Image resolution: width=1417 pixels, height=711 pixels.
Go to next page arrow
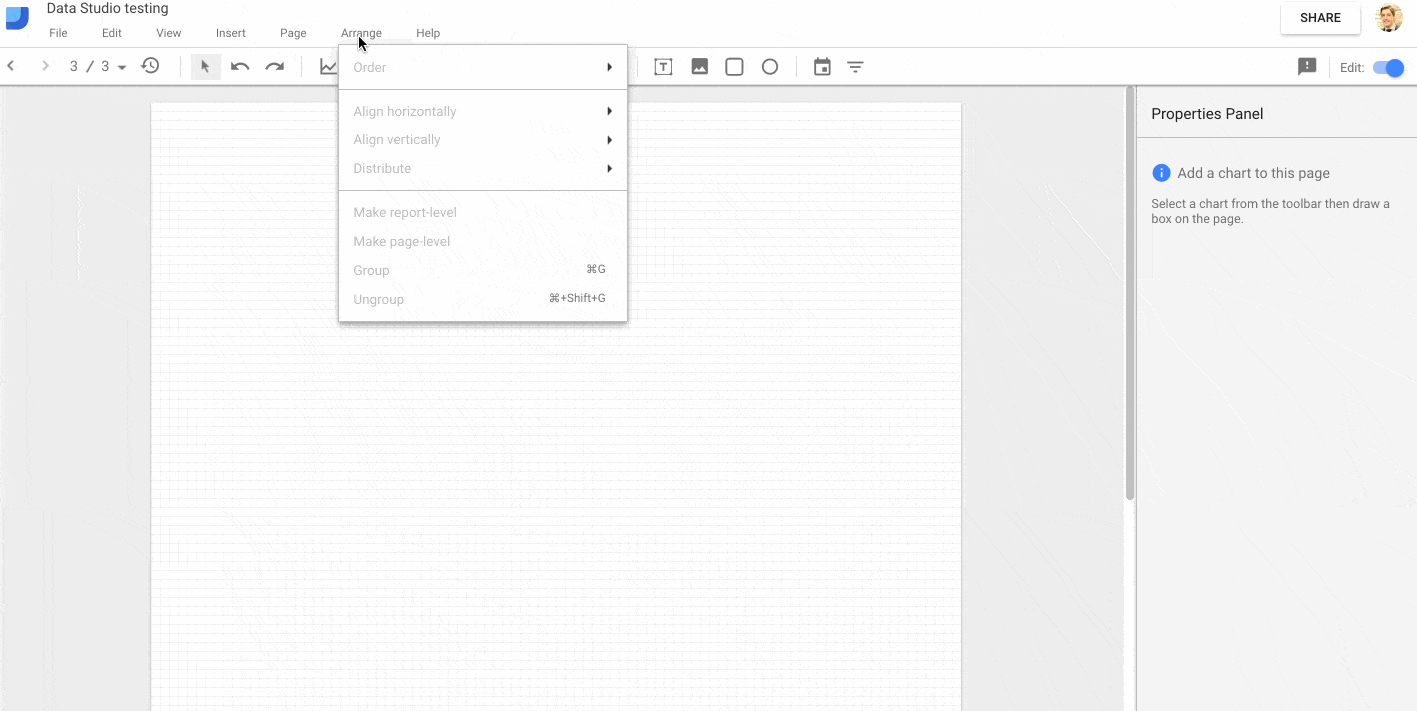[x=45, y=66]
